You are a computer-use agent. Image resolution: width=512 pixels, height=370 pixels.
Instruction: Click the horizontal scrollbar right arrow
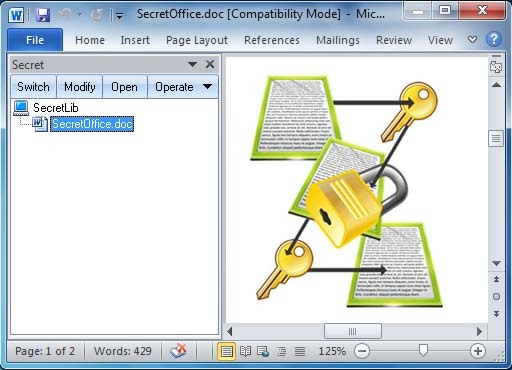(479, 331)
